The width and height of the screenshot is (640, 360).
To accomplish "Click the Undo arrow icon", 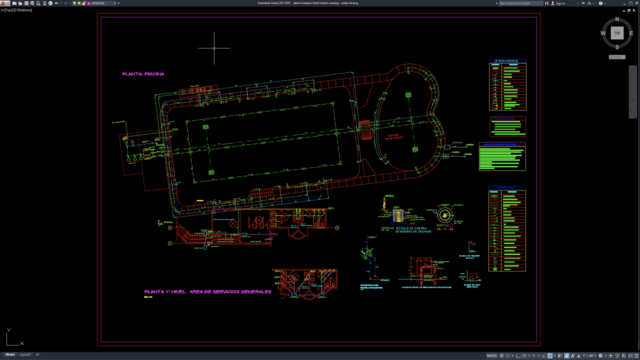I will point(57,3).
